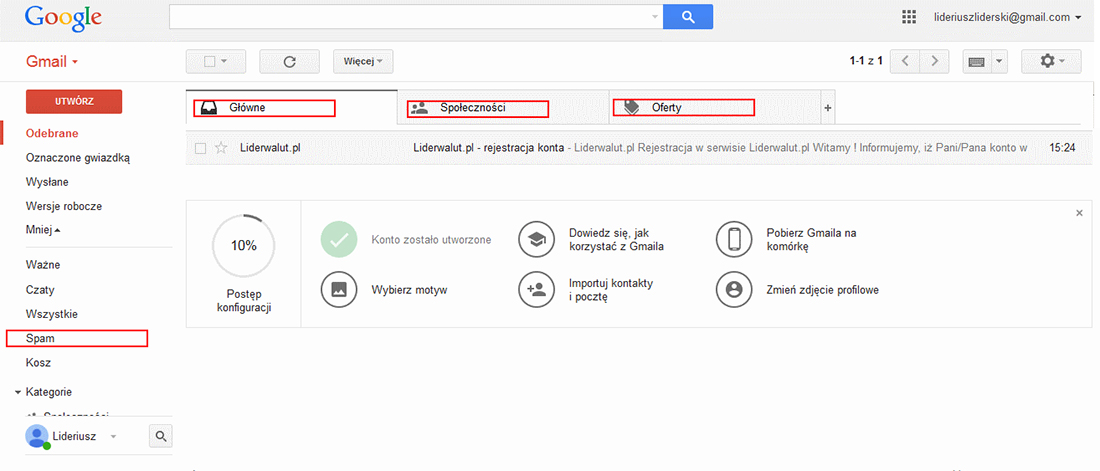
Task: Click Wybierz motyw link
Action: pyautogui.click(x=409, y=290)
